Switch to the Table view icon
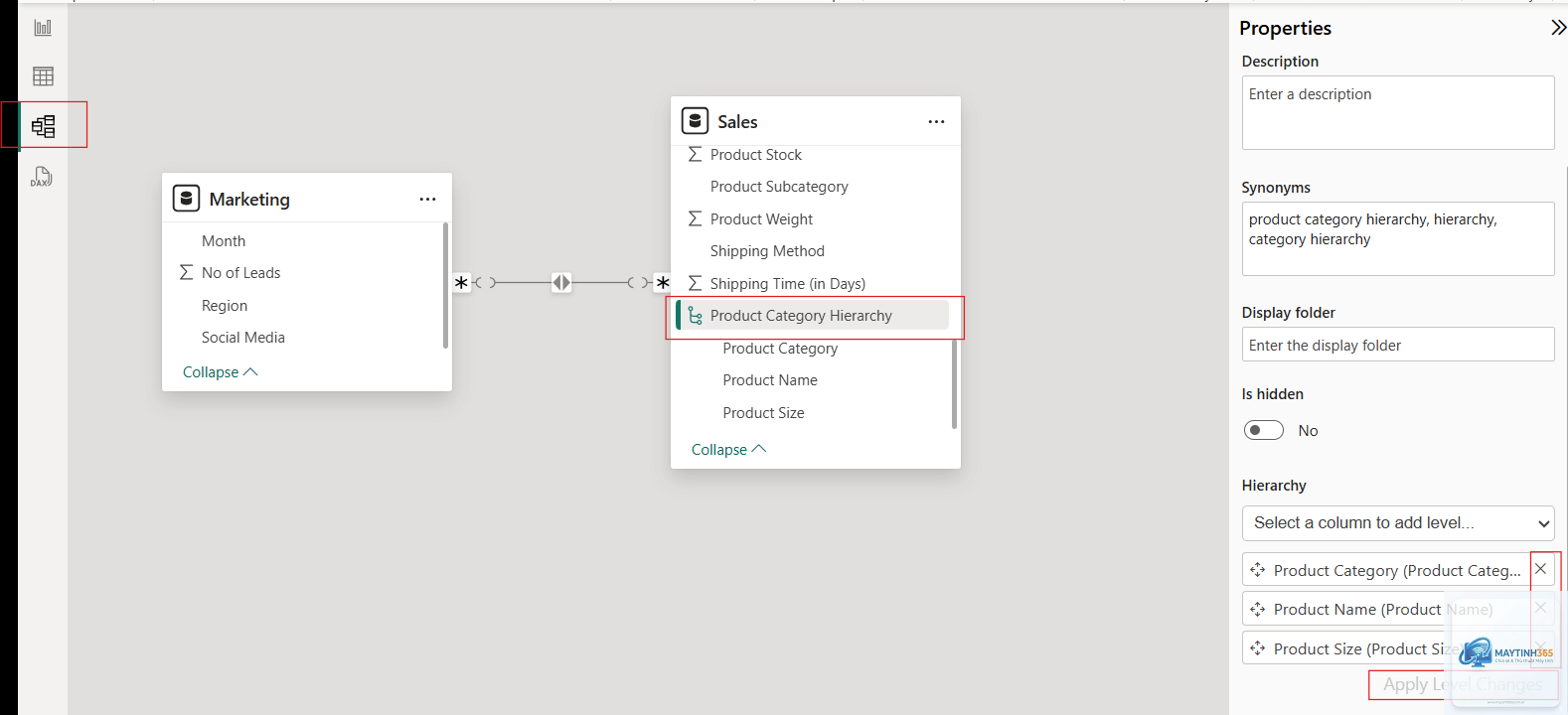 coord(43,76)
